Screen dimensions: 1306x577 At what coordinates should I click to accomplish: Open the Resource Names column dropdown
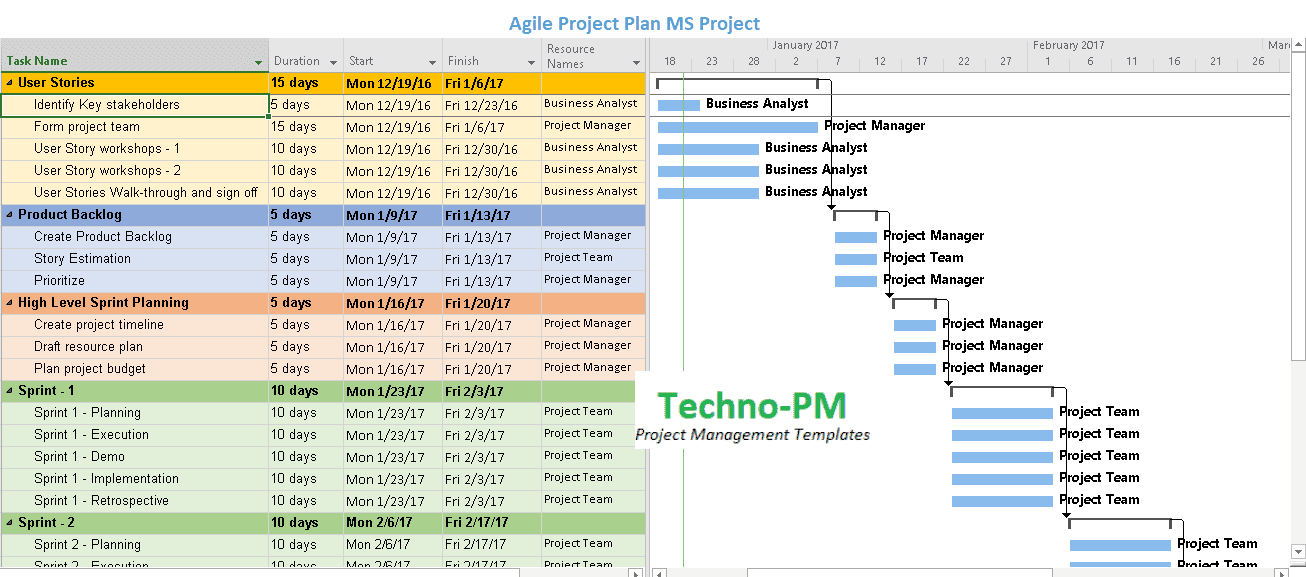(x=635, y=63)
